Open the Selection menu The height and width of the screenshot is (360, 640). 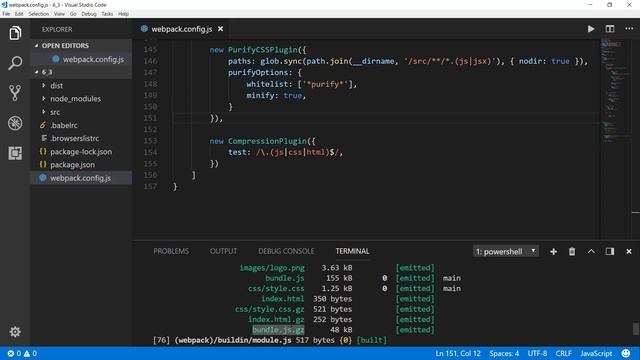coord(39,14)
